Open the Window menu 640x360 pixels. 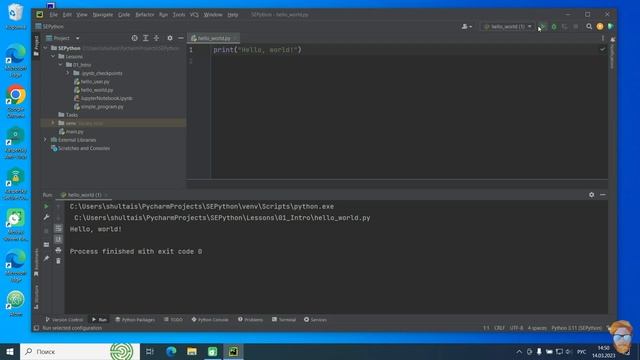point(213,15)
